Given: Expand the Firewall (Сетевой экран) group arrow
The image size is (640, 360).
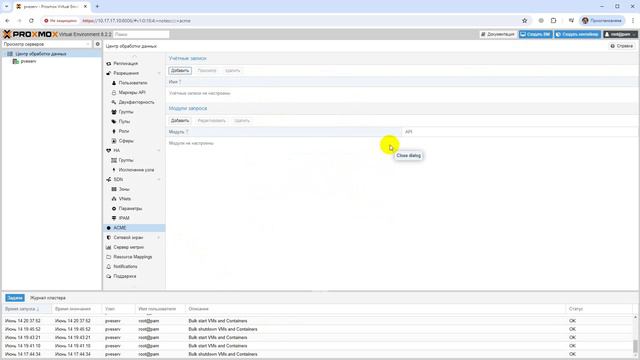Looking at the screenshot, I should click(159, 238).
